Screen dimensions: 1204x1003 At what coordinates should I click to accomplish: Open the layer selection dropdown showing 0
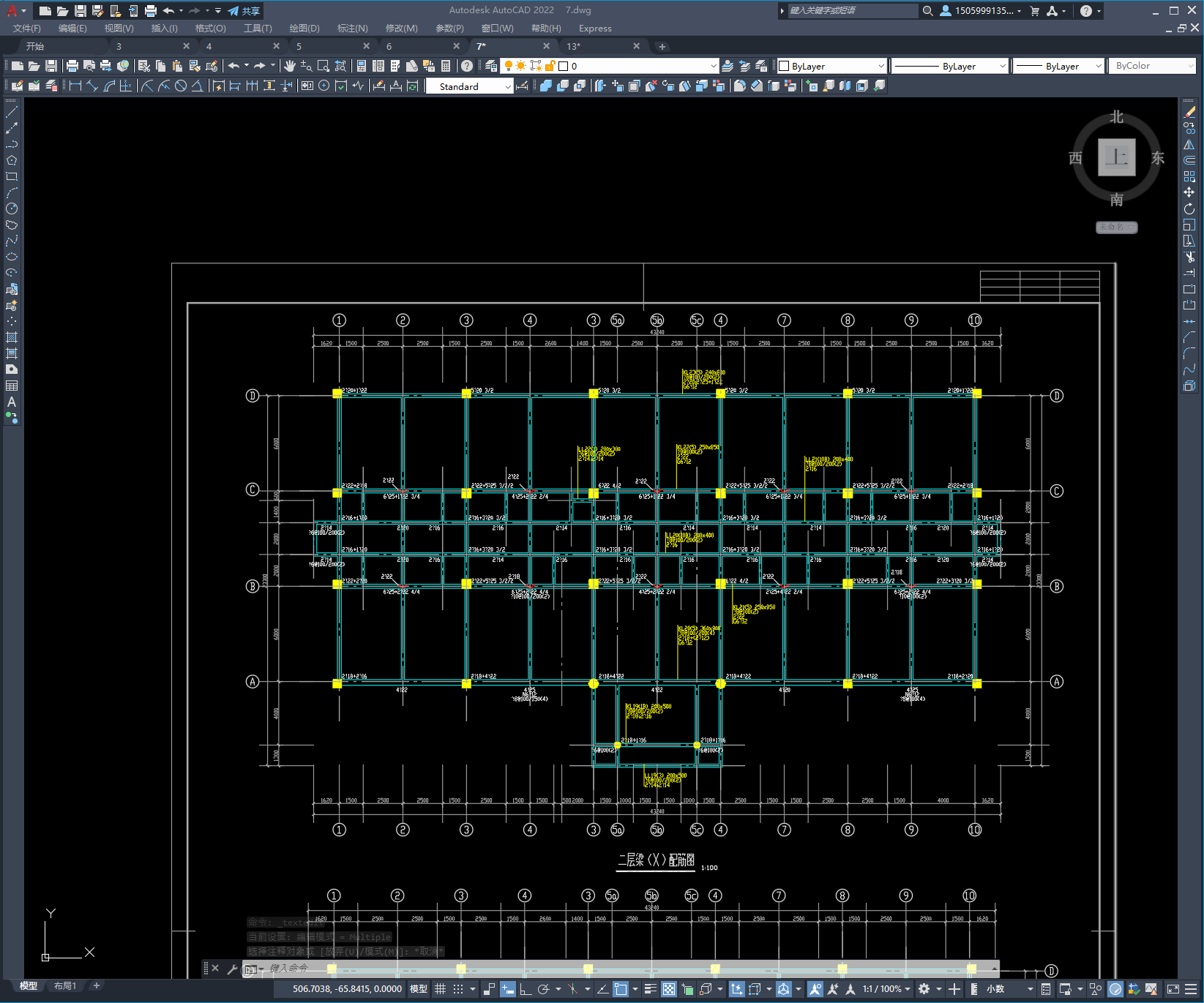[x=609, y=66]
